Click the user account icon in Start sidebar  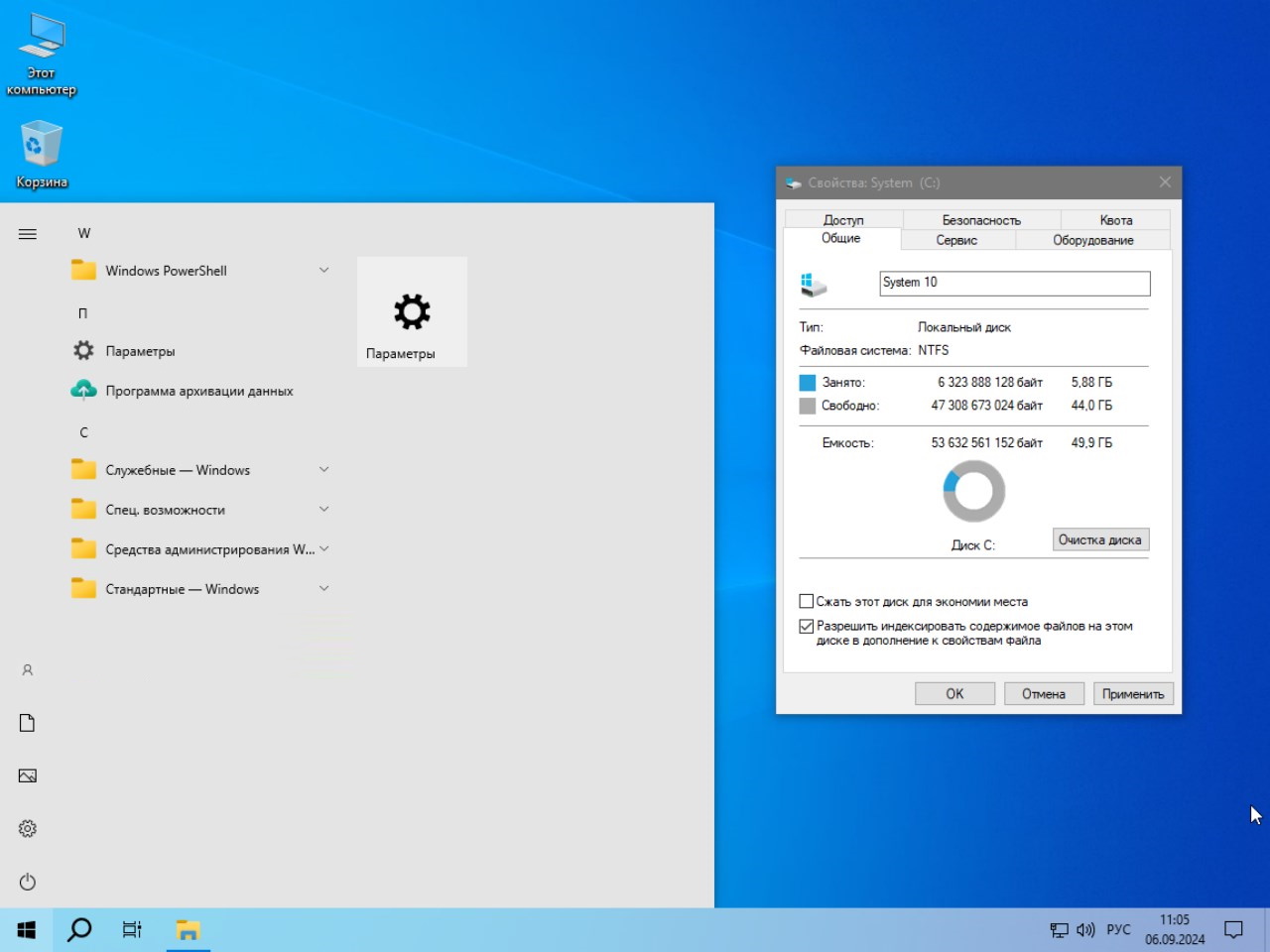click(28, 670)
